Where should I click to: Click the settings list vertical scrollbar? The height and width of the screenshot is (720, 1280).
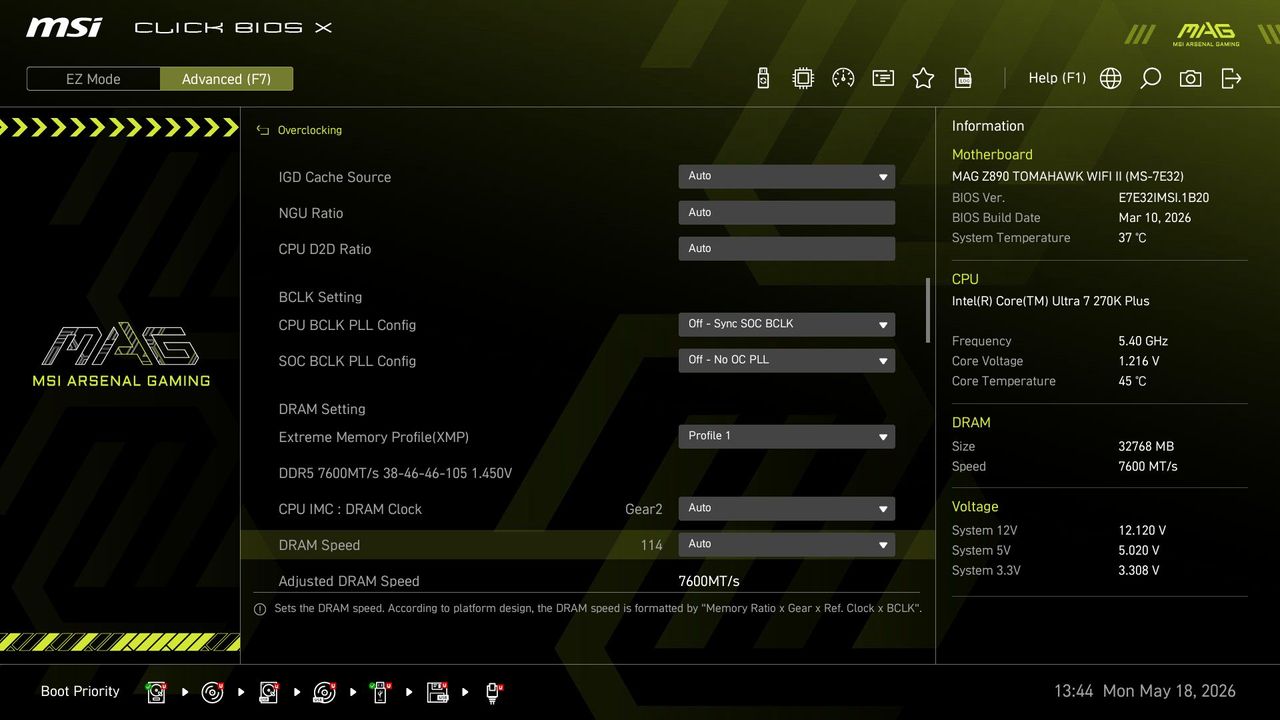[x=928, y=310]
